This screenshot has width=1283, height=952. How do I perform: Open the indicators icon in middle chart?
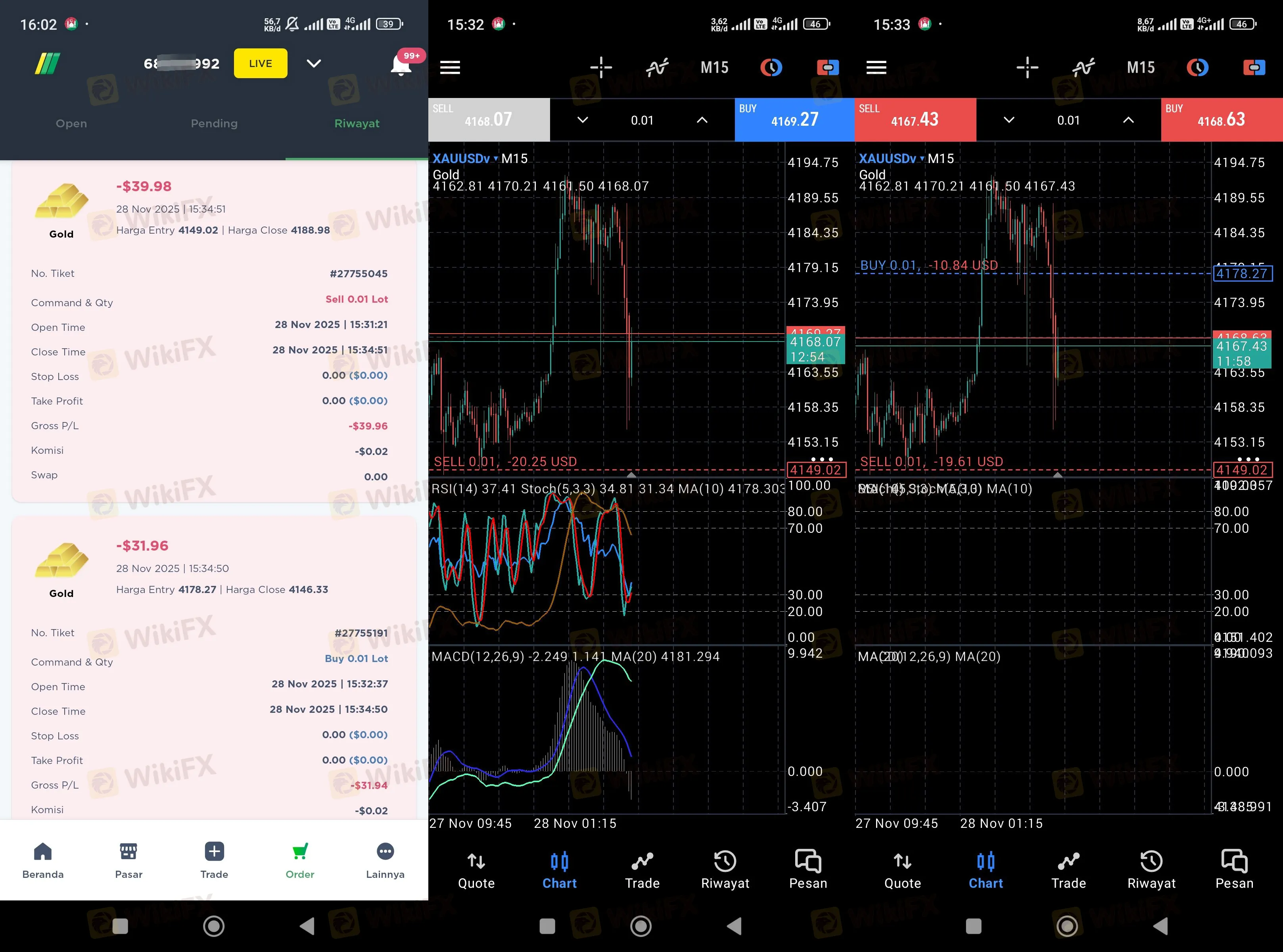click(657, 67)
